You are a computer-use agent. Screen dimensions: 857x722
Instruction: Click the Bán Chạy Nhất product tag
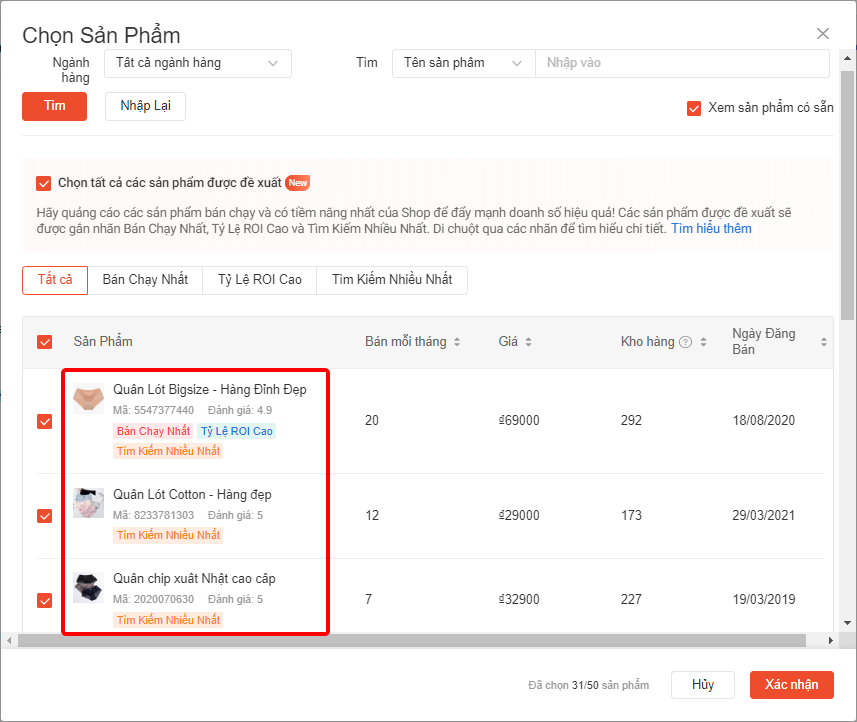pos(153,431)
